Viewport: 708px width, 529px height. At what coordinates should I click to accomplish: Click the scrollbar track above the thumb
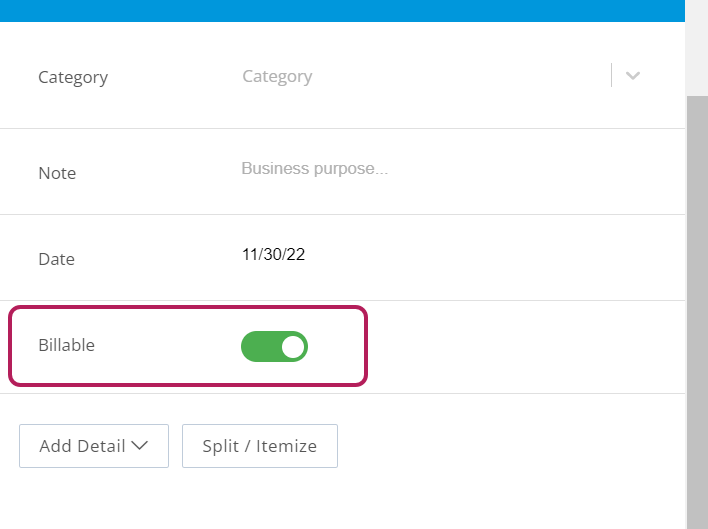[x=697, y=47]
